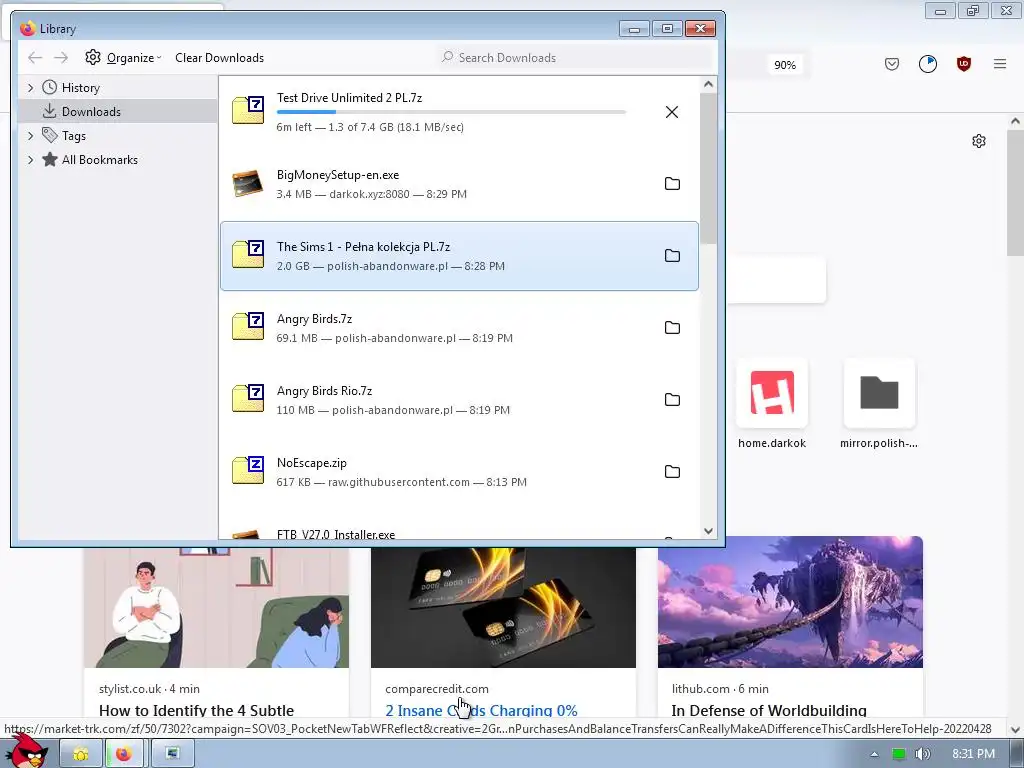Open the Firefox hamburger application menu
Image resolution: width=1024 pixels, height=768 pixels.
pos(1000,64)
